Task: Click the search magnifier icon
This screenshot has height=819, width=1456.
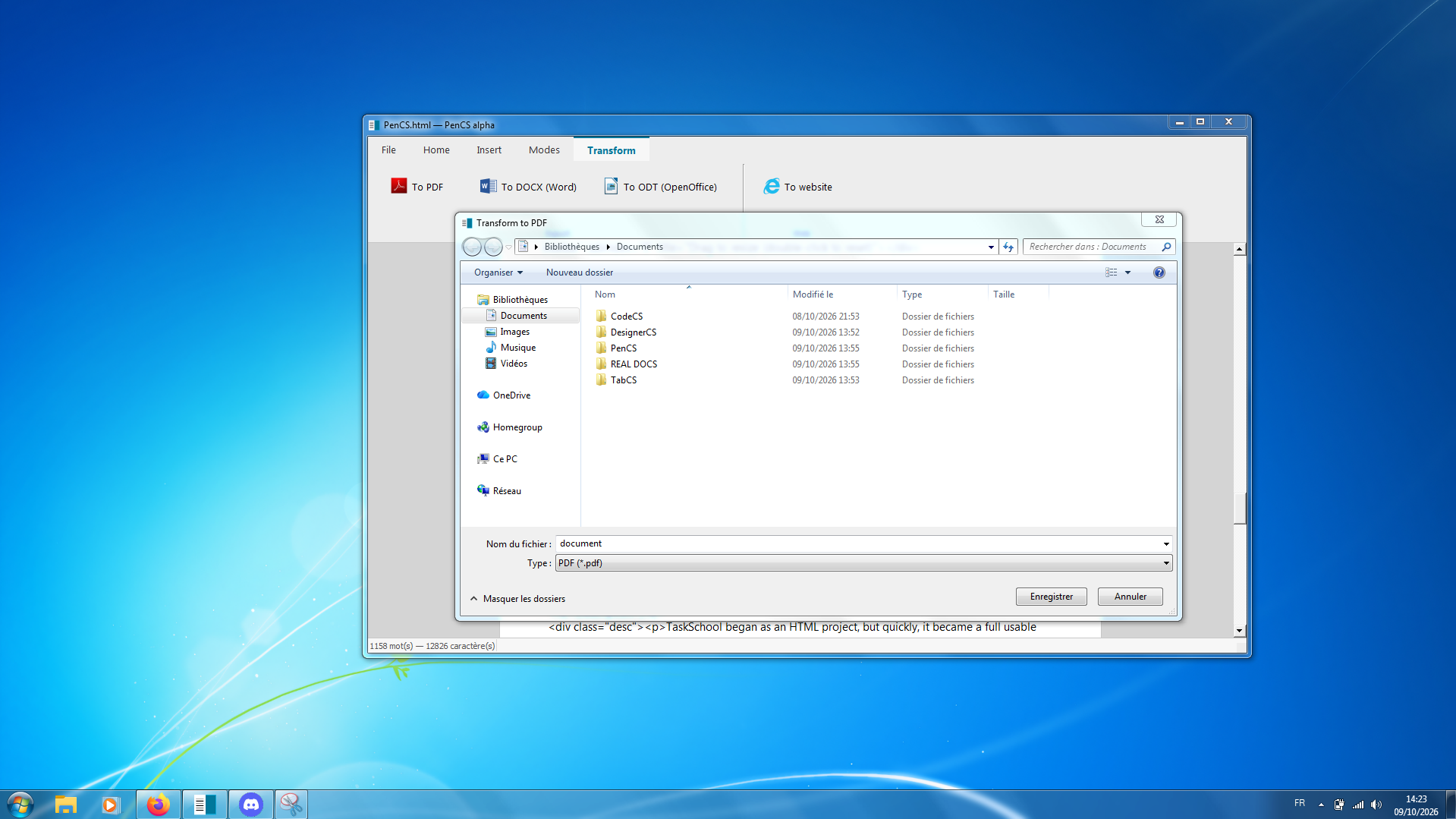Action: click(1166, 247)
